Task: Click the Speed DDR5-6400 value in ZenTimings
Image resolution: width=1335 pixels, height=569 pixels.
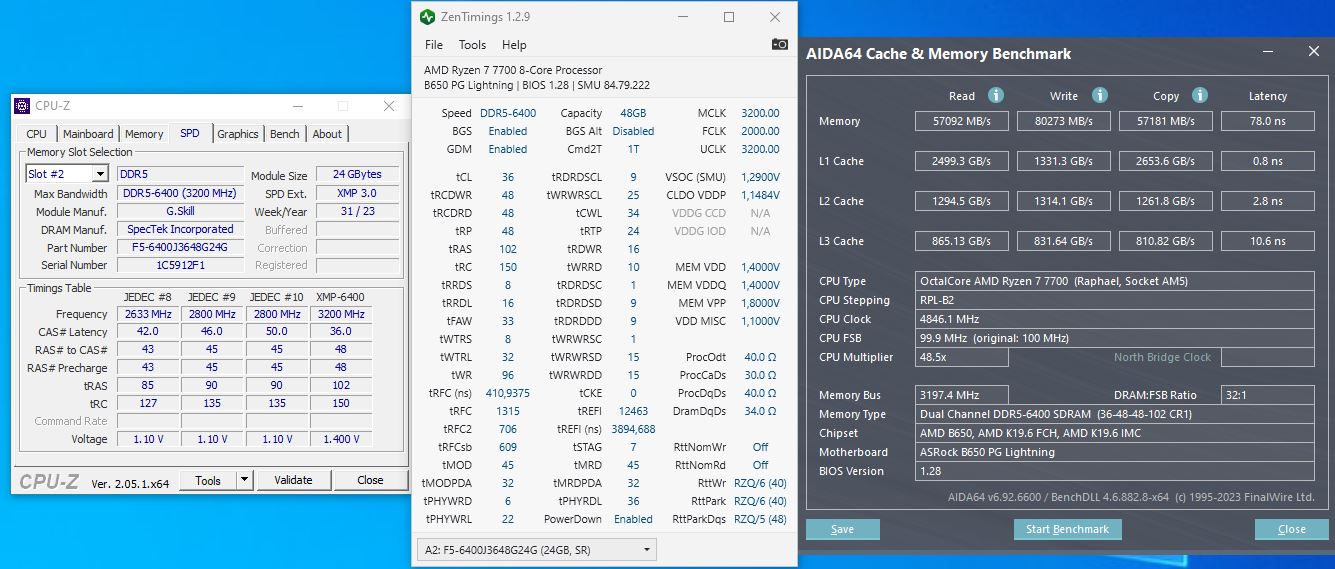Action: 508,113
